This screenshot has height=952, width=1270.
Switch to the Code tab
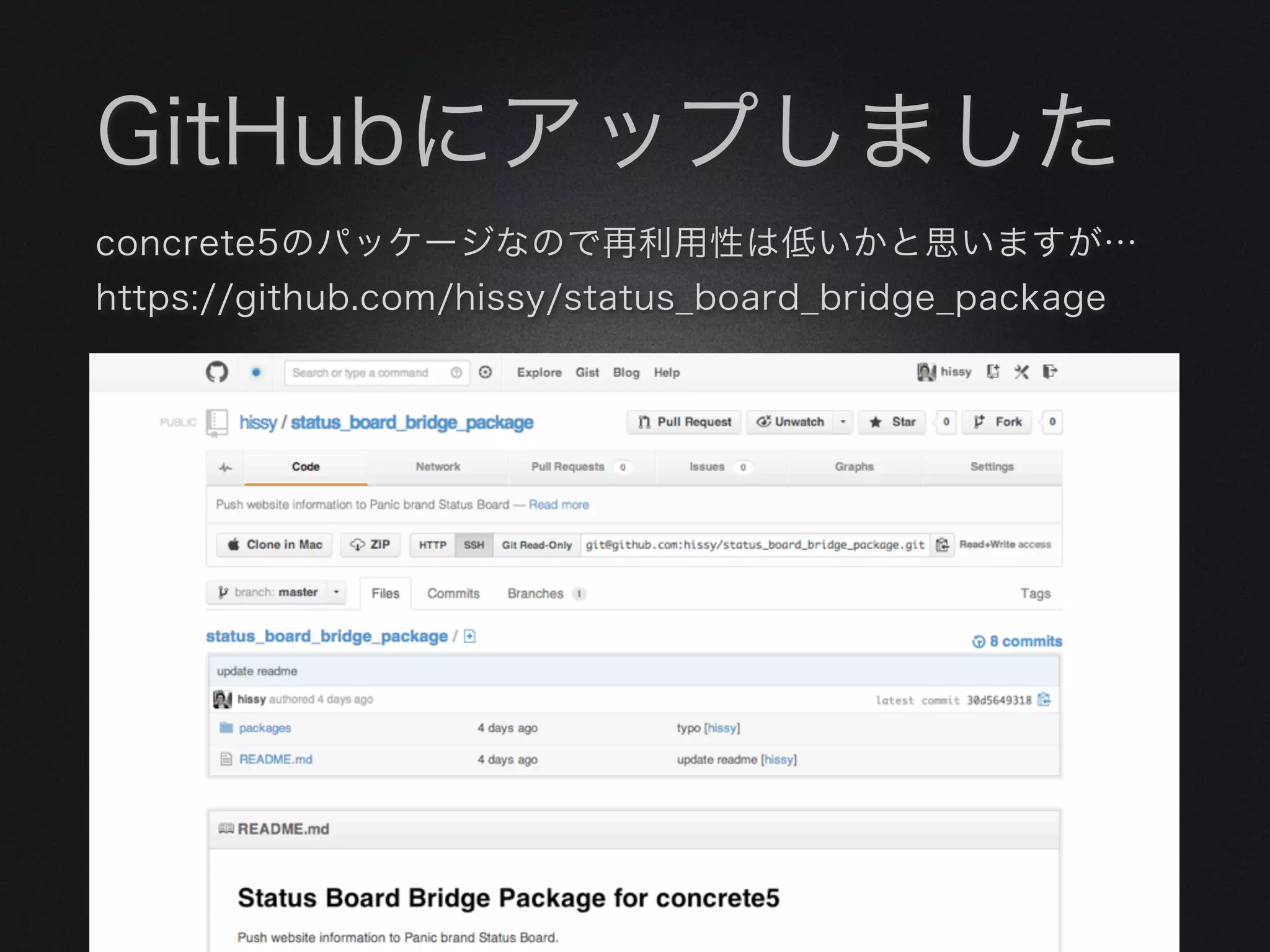(306, 467)
